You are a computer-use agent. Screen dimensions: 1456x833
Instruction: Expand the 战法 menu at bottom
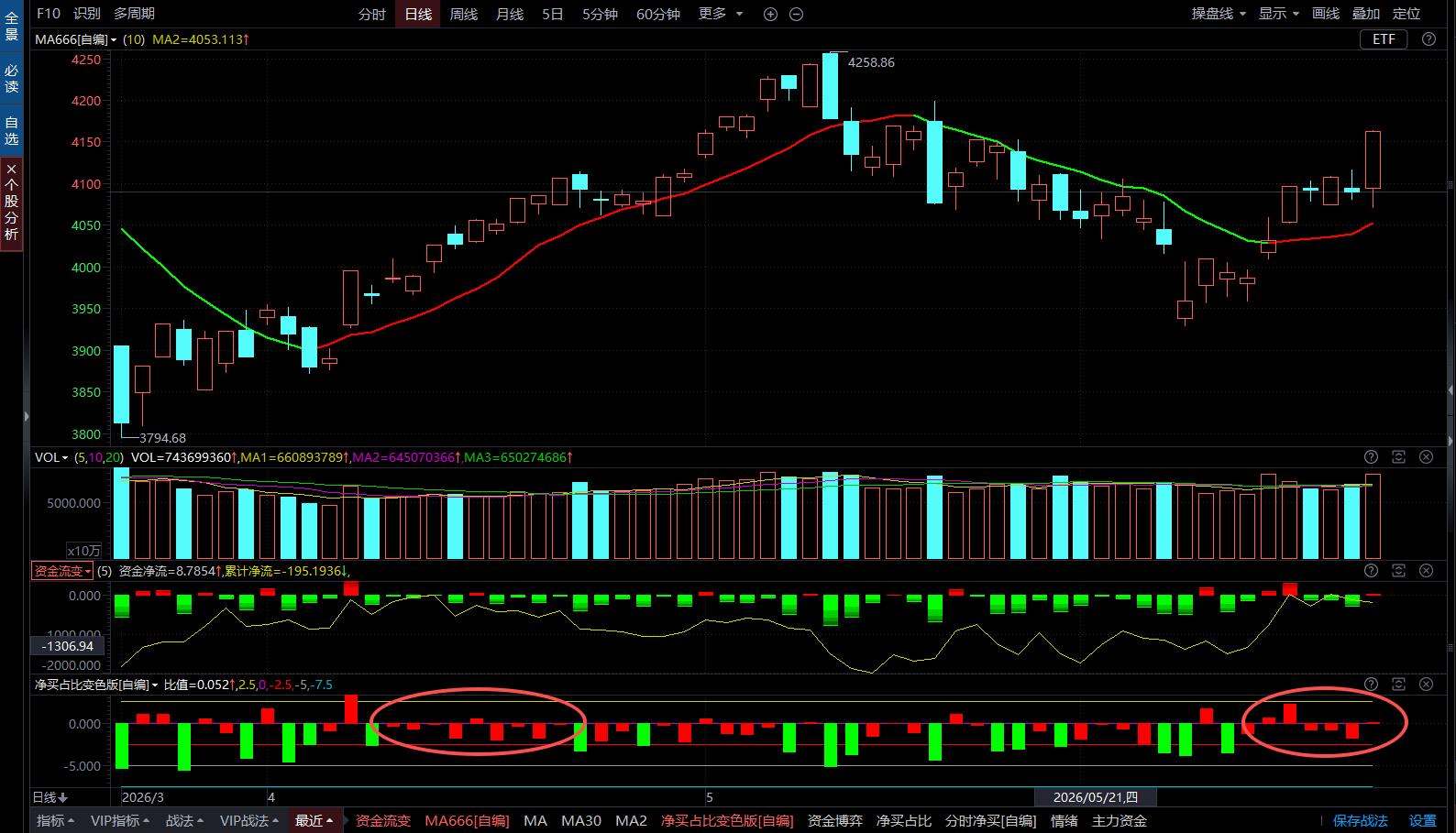185,821
